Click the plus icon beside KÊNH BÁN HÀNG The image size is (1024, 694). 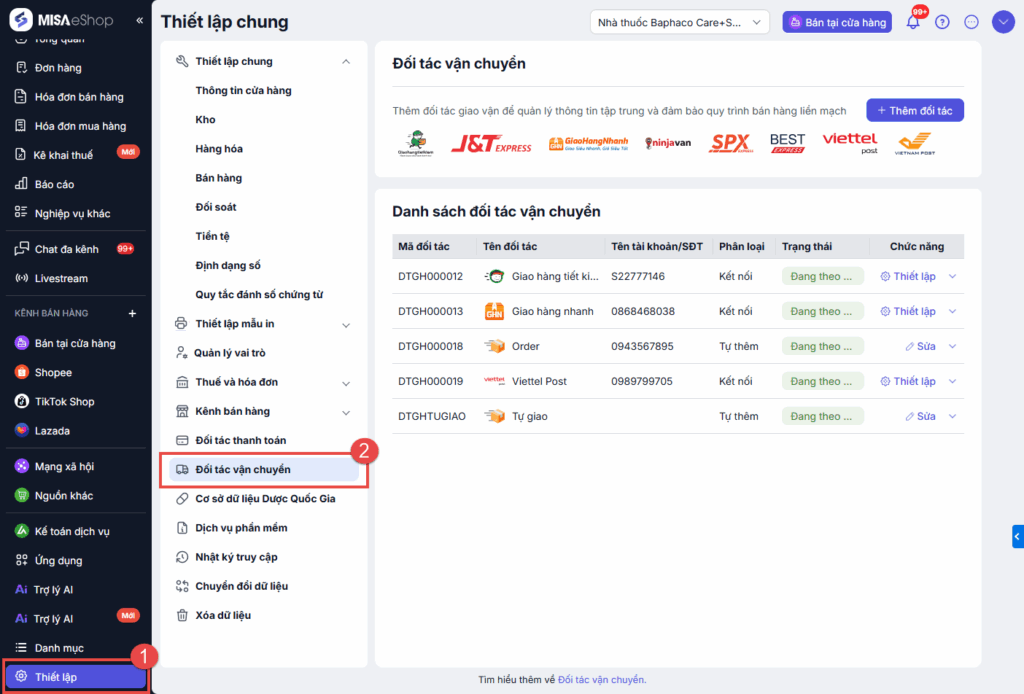pos(132,313)
